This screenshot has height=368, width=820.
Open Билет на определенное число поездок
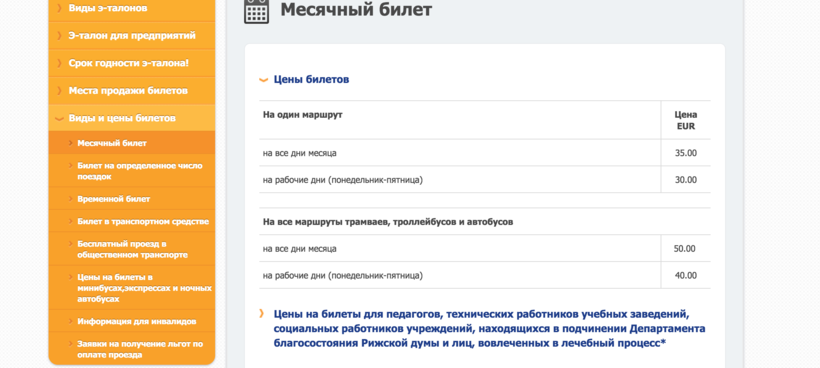(x=132, y=171)
